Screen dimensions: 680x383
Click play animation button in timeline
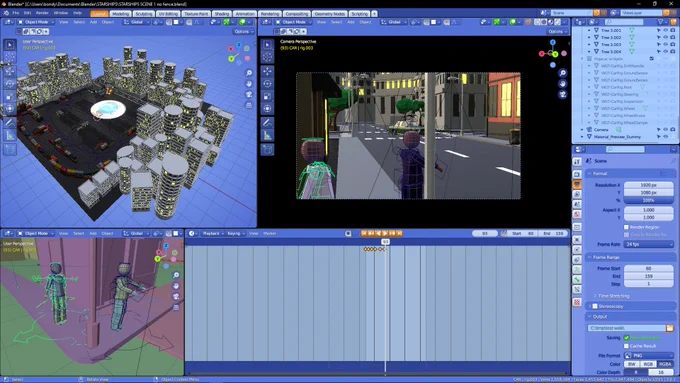coord(385,233)
